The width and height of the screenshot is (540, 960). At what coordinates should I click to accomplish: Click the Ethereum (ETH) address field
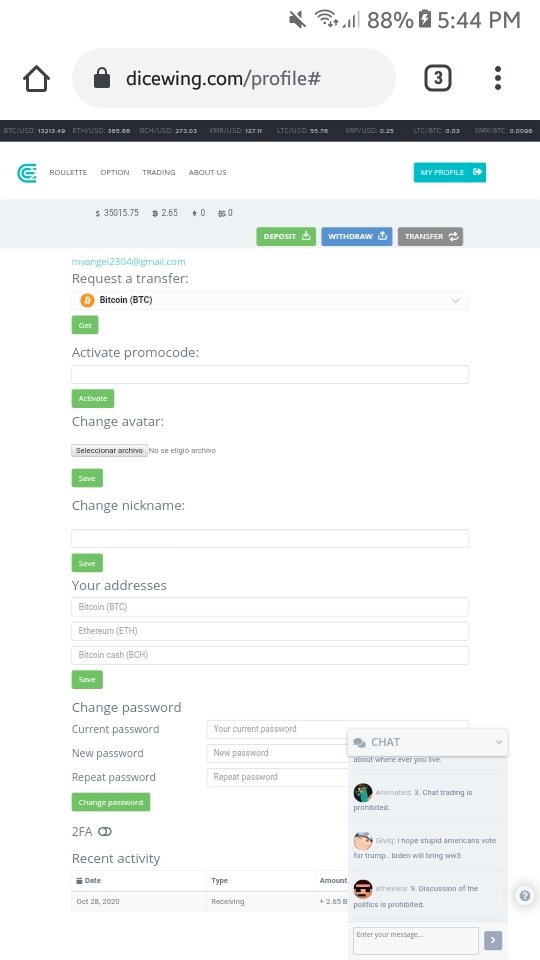tap(270, 631)
